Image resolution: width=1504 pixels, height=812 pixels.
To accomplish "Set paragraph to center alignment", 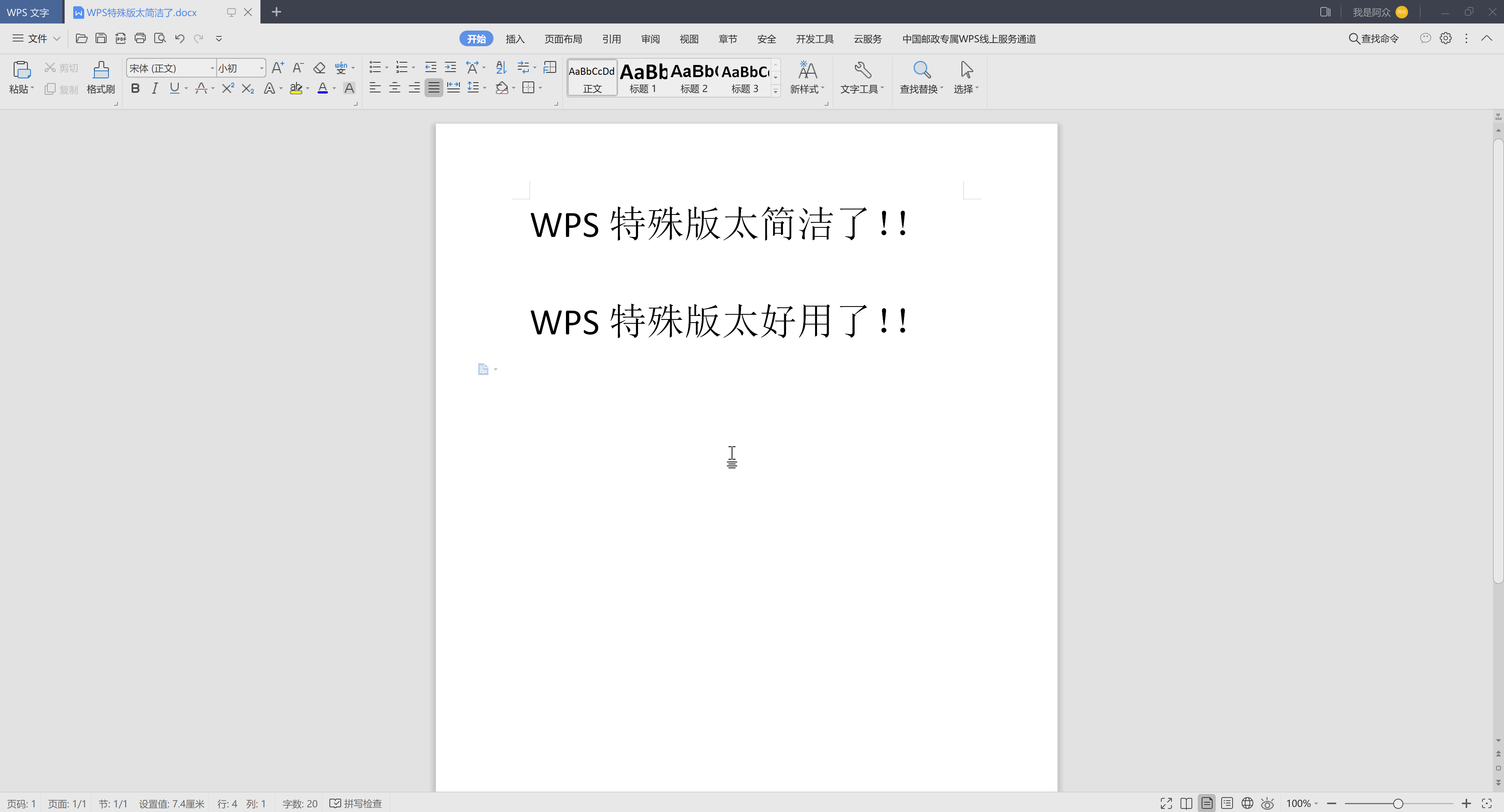I will tap(395, 88).
